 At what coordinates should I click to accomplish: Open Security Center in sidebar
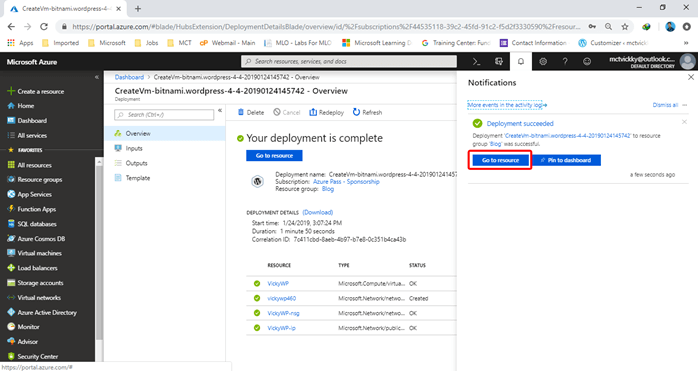pos(33,356)
